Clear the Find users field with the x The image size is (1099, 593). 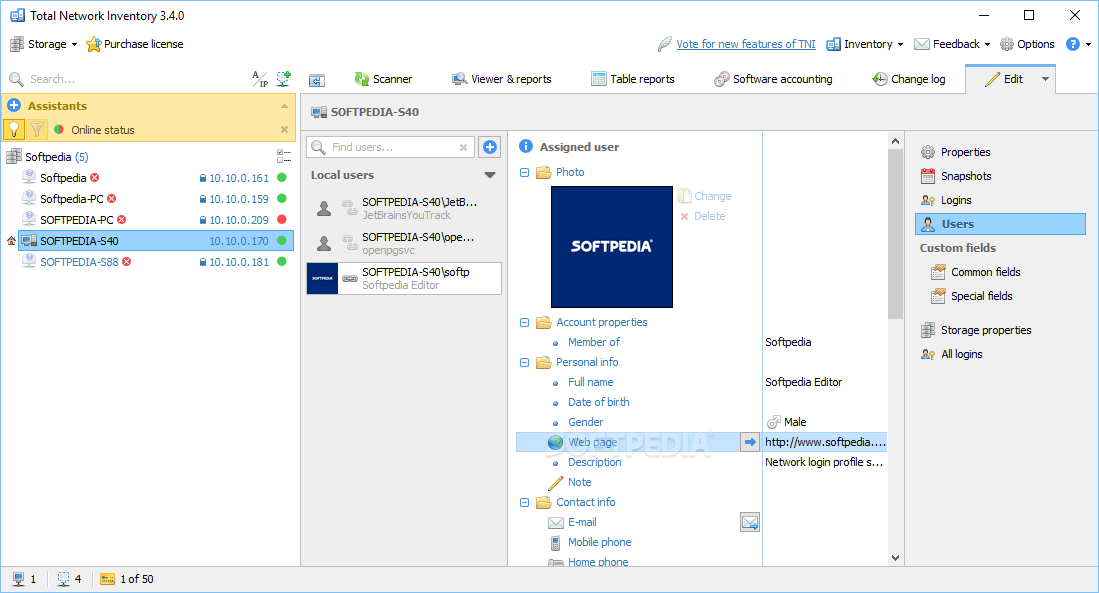tap(463, 147)
